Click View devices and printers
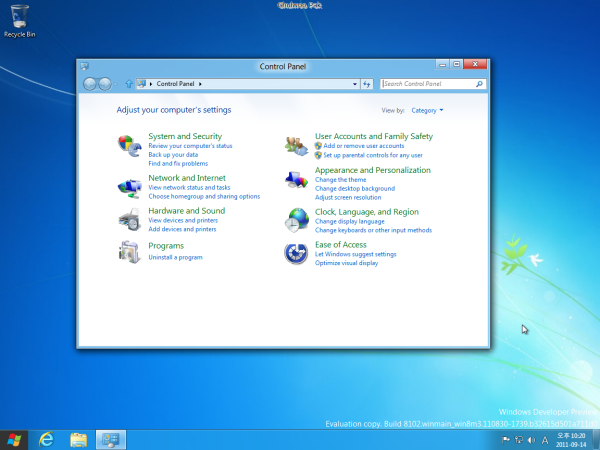This screenshot has width=600, height=450. point(183,220)
